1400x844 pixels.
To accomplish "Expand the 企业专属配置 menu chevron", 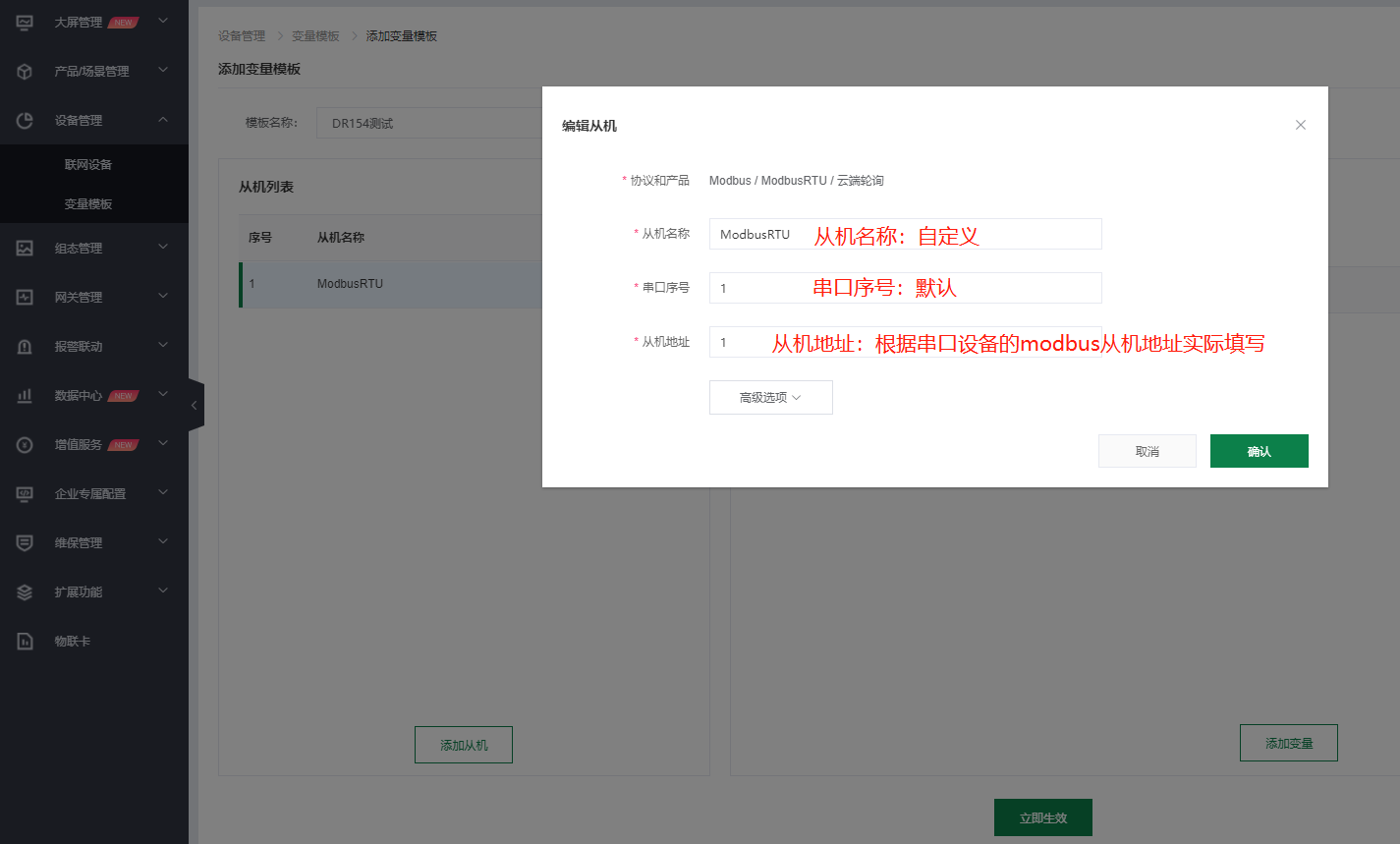I will click(x=163, y=493).
